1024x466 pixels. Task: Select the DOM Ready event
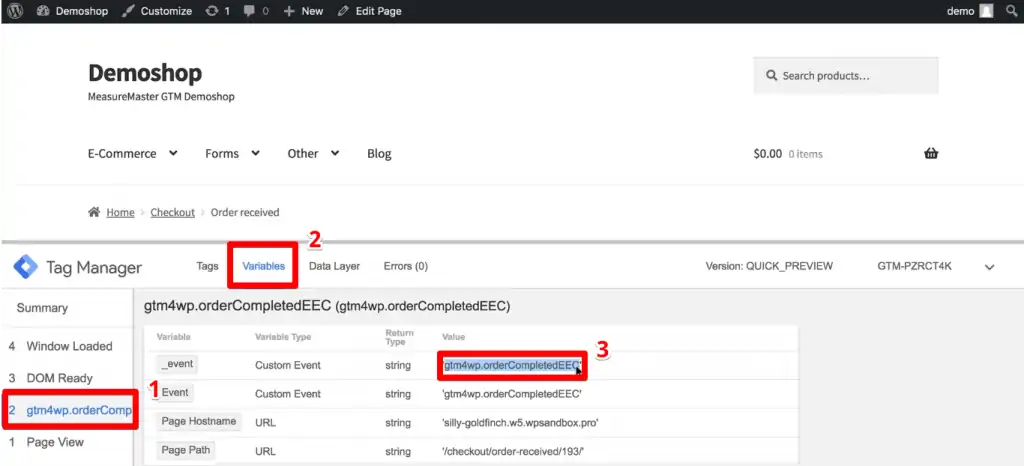coord(59,378)
